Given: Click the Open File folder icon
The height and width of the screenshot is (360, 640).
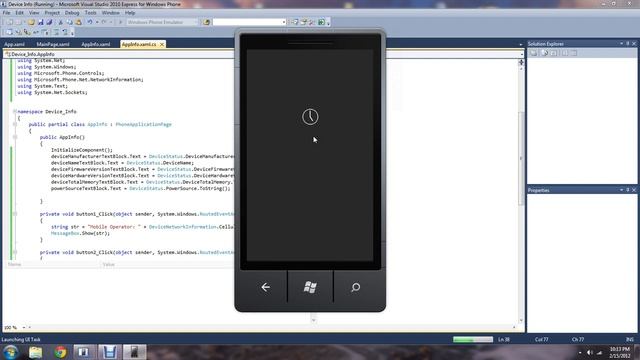Looking at the screenshot, I should pos(31,22).
